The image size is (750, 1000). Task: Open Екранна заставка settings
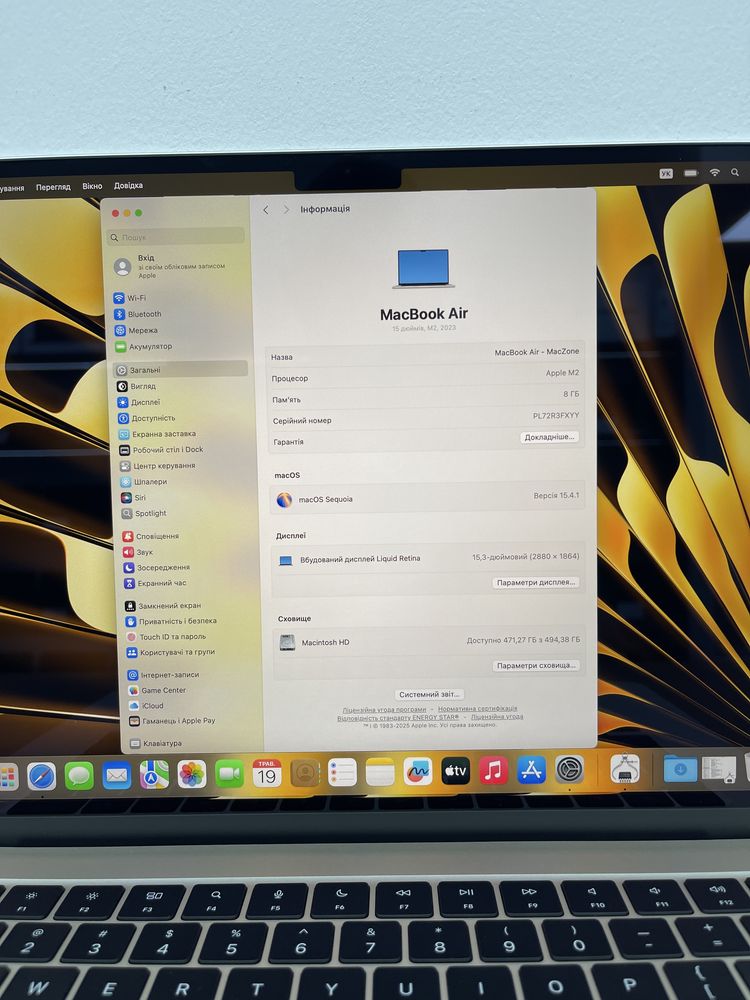coord(158,434)
